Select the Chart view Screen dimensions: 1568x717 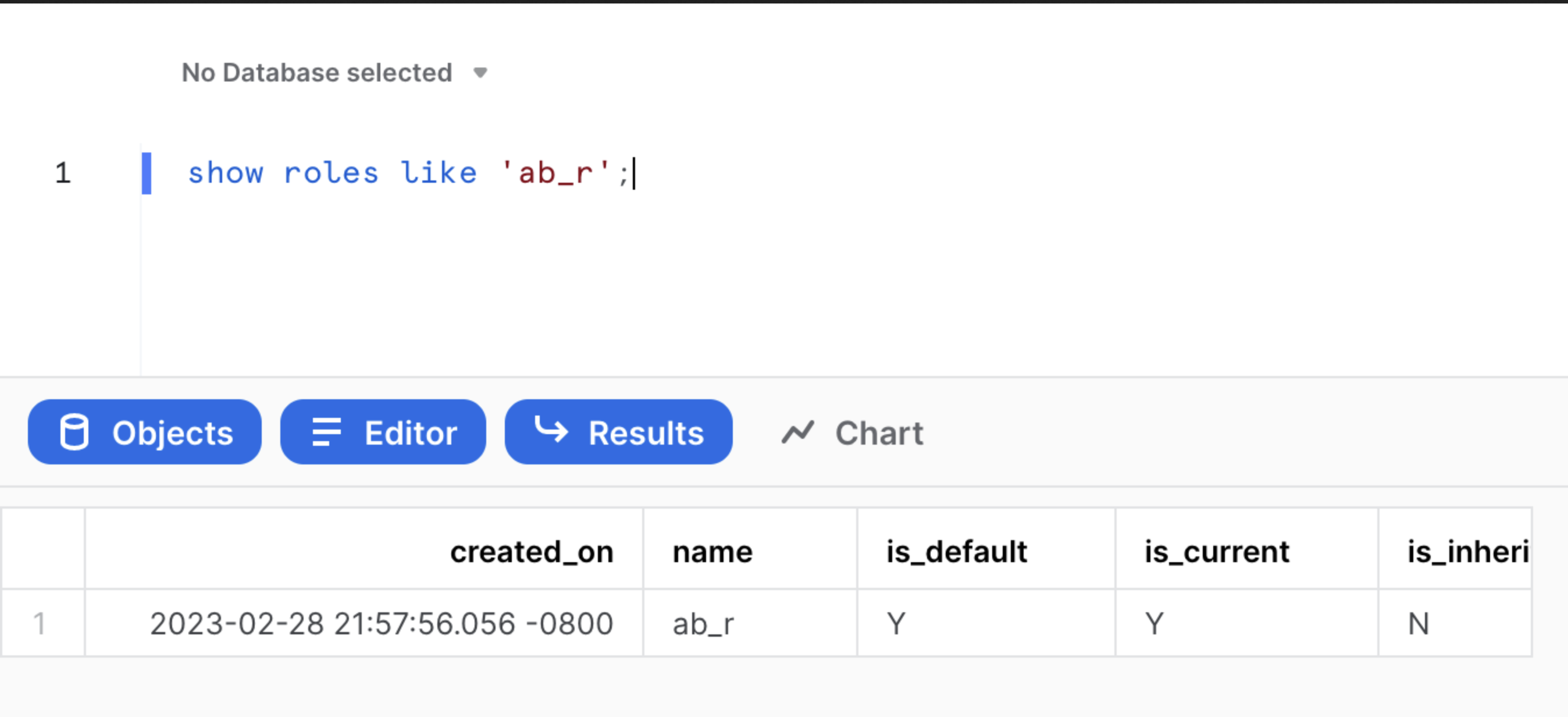point(879,432)
